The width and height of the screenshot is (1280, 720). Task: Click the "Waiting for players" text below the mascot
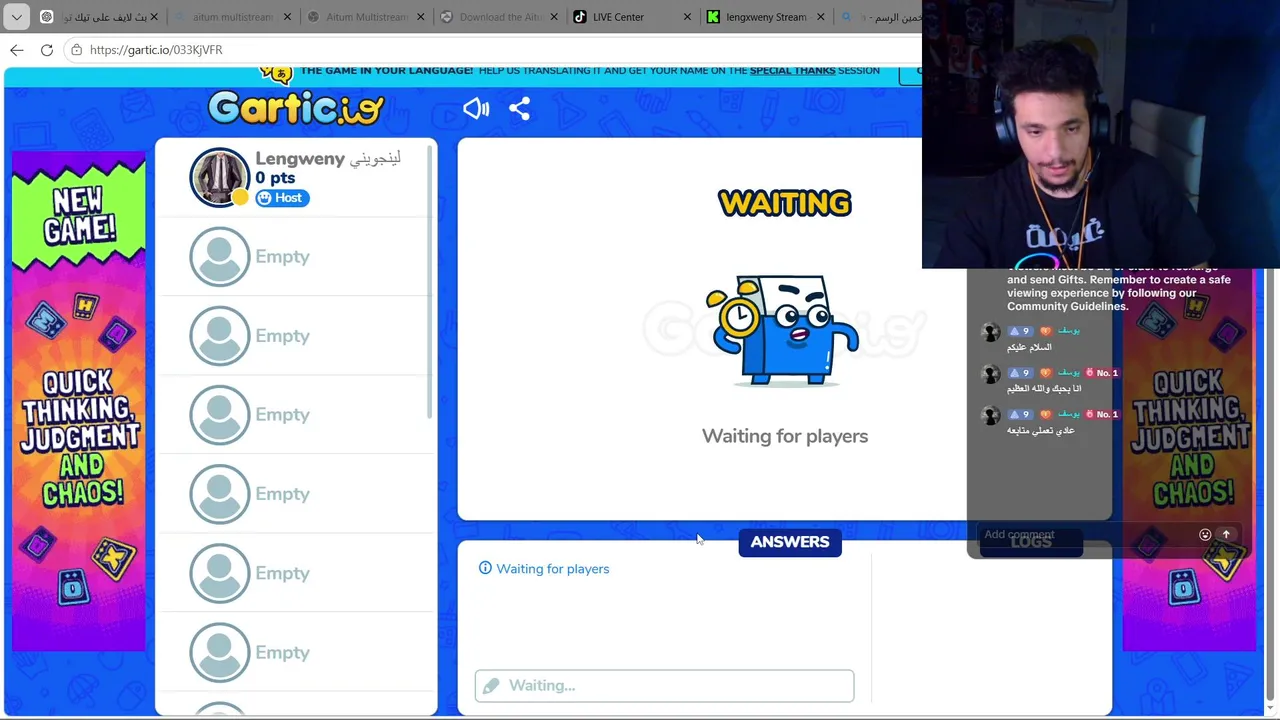tap(785, 436)
